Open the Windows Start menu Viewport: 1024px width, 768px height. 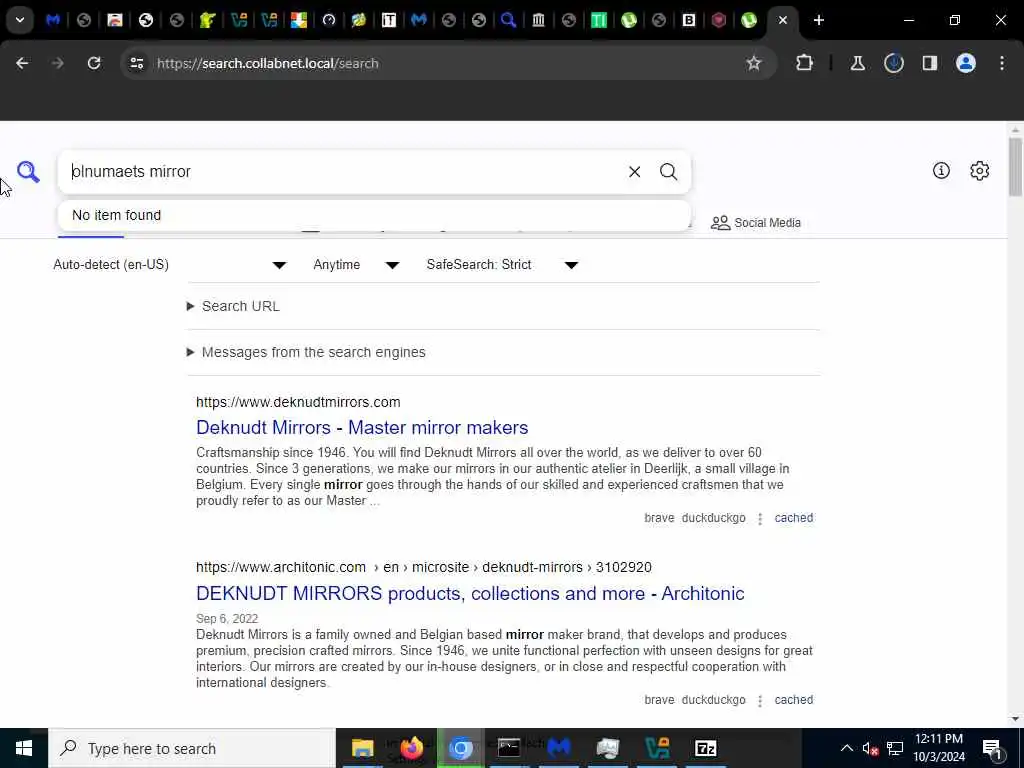pos(24,748)
